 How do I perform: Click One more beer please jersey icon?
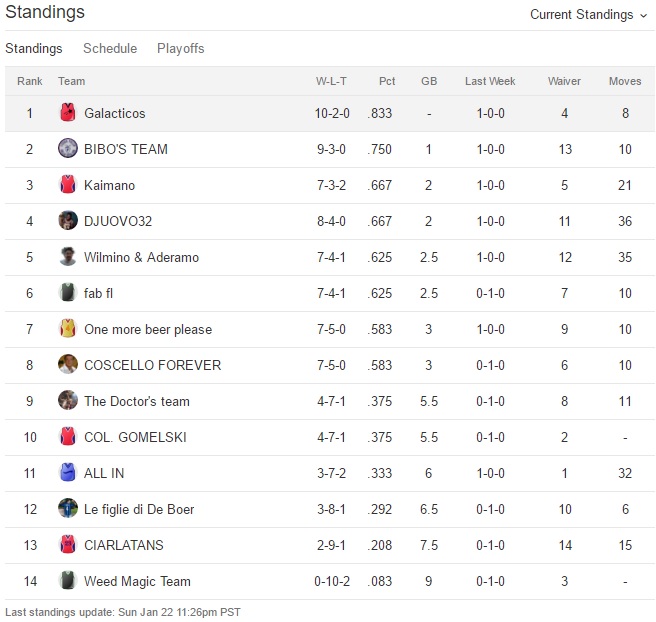(68, 329)
